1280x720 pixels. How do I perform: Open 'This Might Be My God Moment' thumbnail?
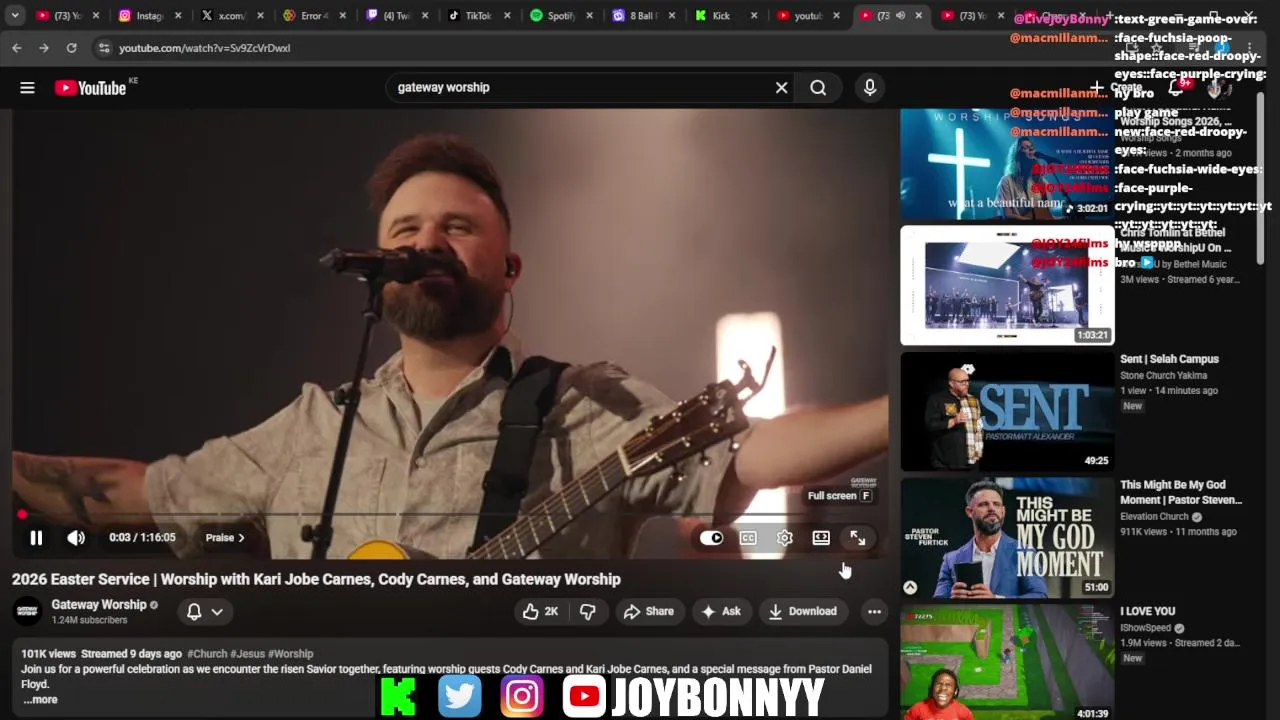pos(1007,537)
